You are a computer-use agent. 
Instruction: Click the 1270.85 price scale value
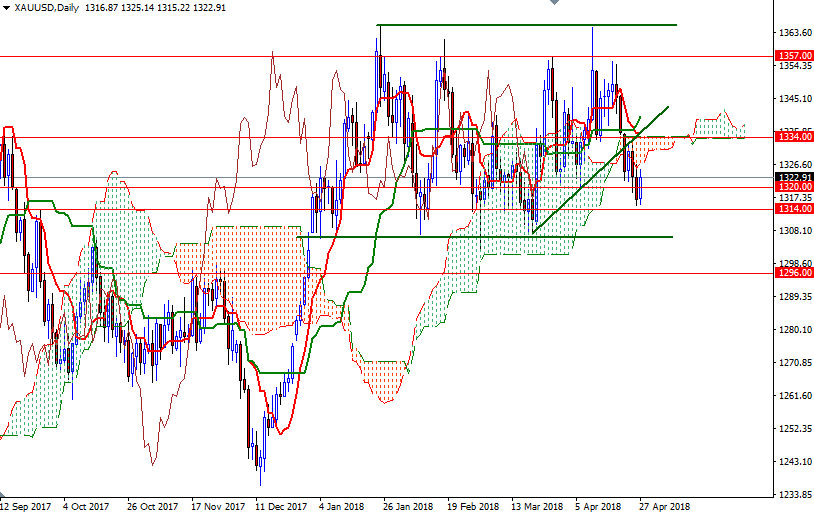pyautogui.click(x=795, y=362)
